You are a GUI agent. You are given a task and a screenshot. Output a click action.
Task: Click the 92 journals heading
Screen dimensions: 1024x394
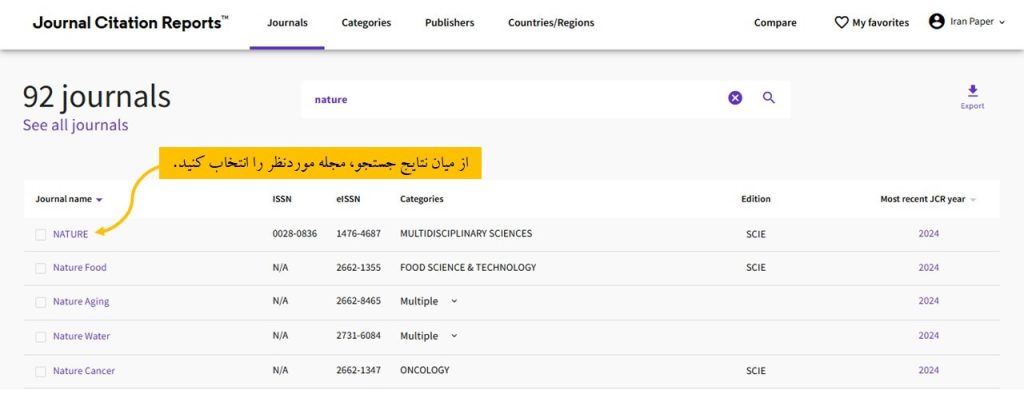[97, 97]
